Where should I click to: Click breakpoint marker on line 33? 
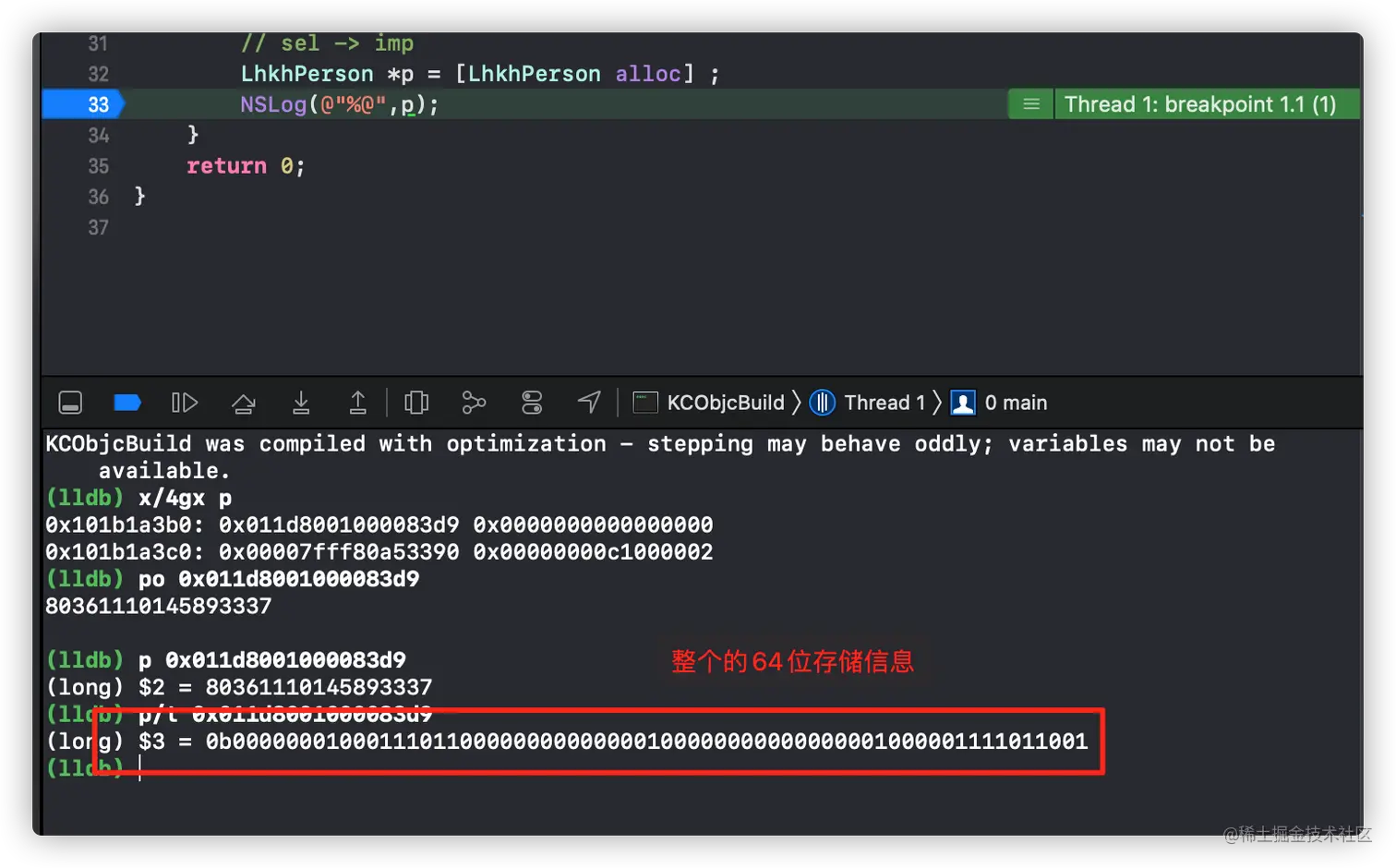click(84, 104)
